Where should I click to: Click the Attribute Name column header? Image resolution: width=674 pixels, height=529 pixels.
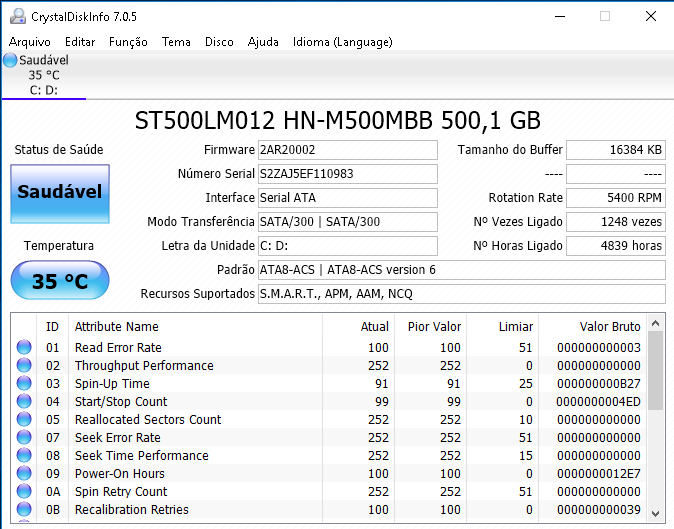point(195,327)
